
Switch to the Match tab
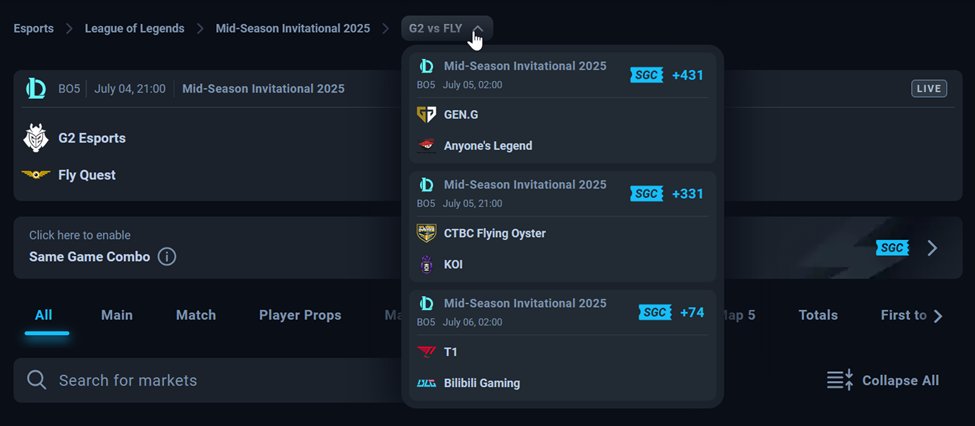coord(196,315)
